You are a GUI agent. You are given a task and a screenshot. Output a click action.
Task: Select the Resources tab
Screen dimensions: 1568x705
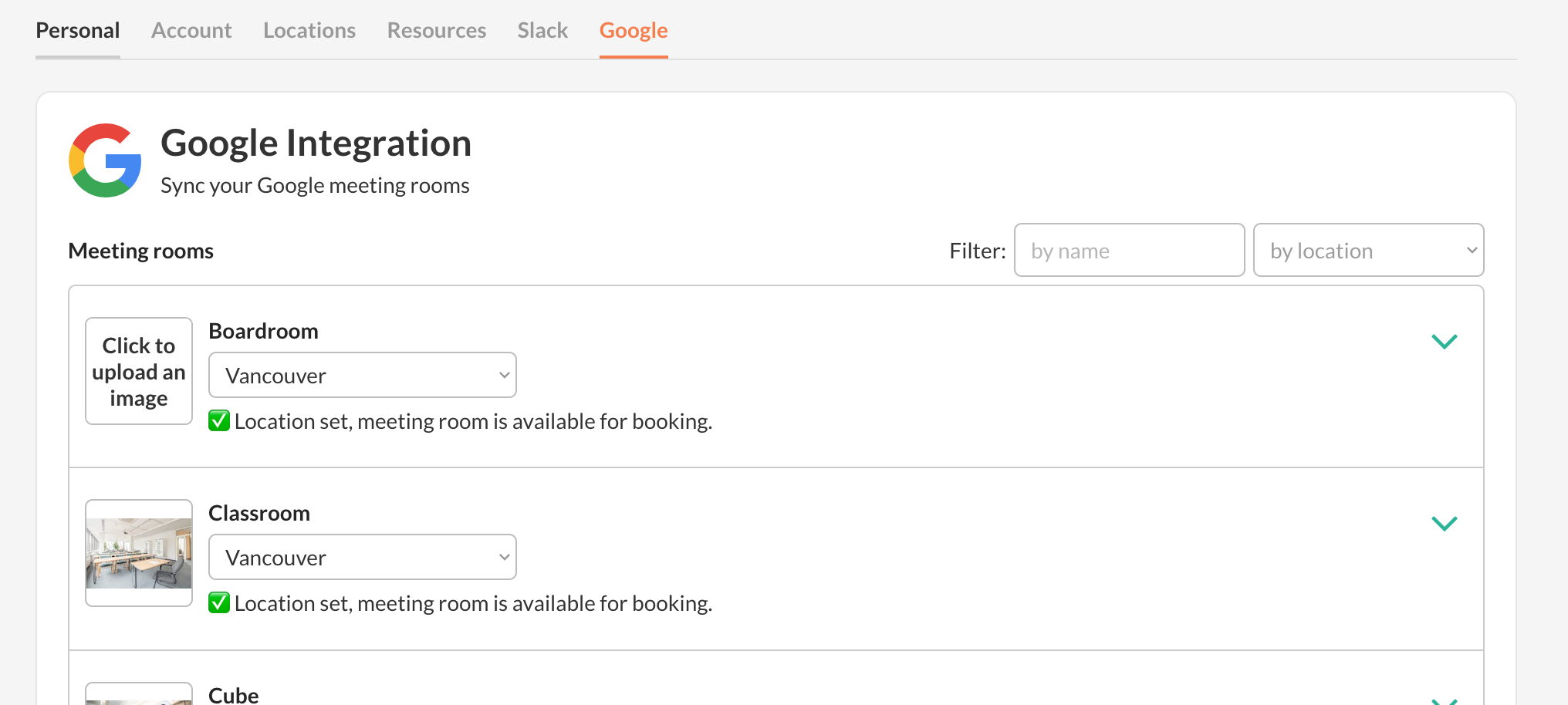[437, 31]
